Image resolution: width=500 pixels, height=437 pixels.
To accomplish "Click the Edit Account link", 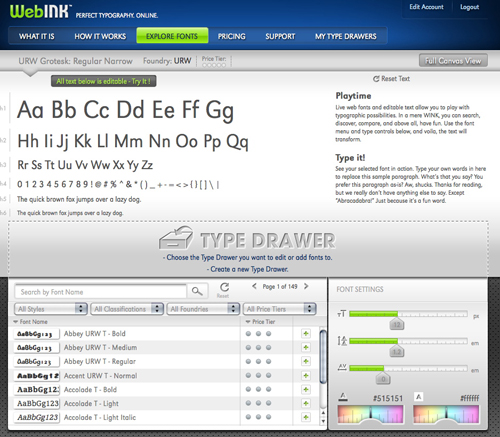I will (426, 7).
